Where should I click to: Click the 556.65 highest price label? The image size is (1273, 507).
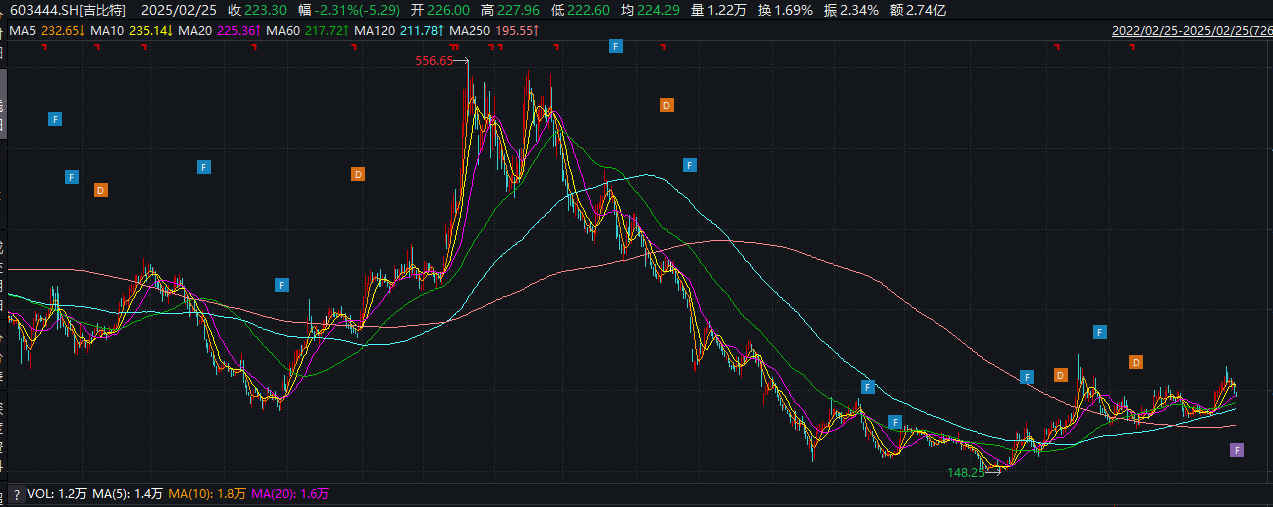click(x=434, y=61)
